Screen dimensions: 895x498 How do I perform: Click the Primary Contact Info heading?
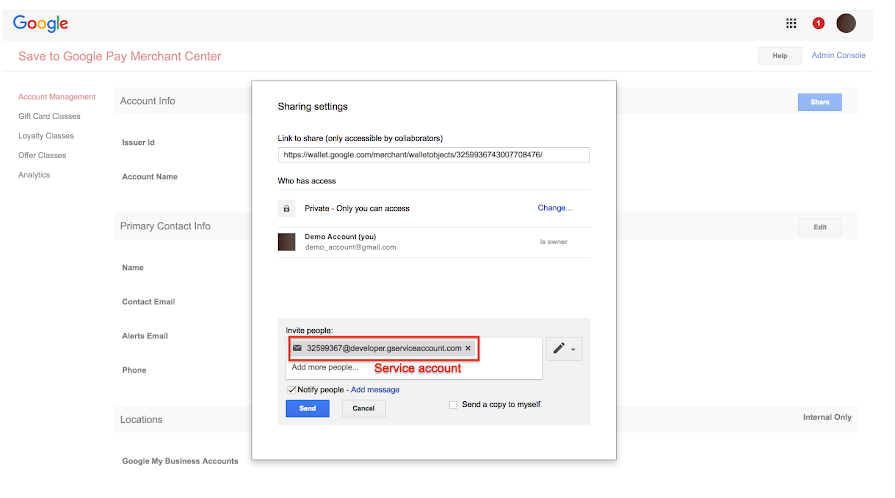pyautogui.click(x=165, y=226)
